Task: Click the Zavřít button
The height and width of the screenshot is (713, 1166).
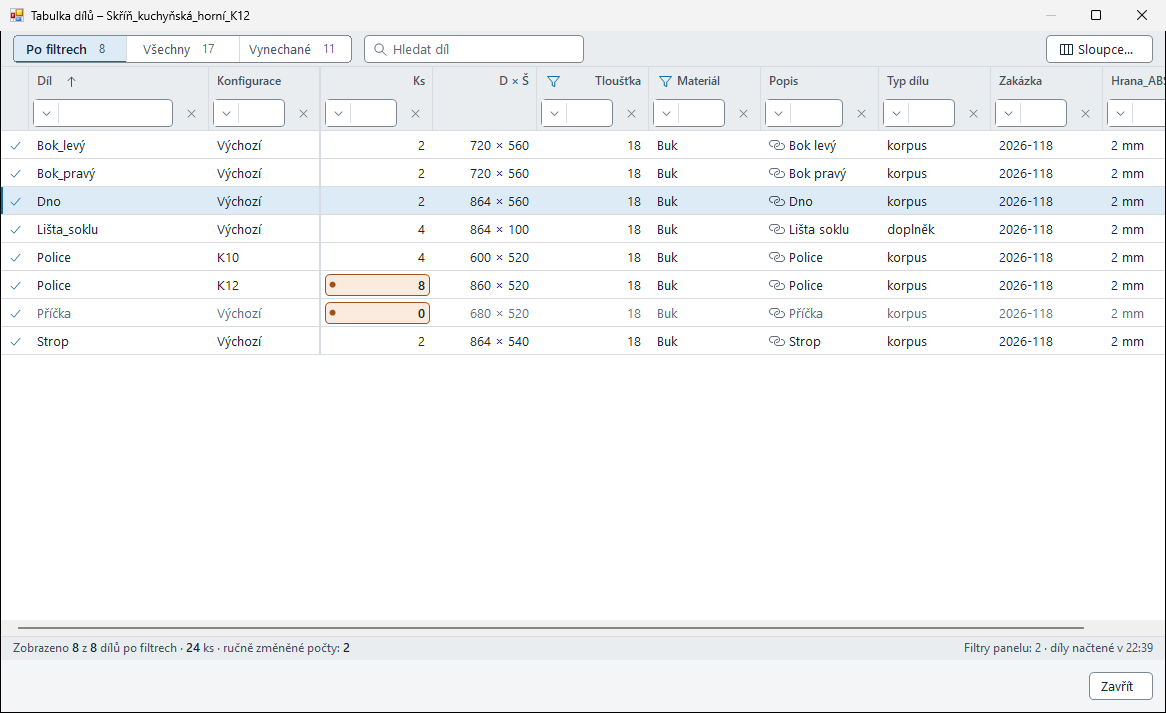Action: [1121, 686]
